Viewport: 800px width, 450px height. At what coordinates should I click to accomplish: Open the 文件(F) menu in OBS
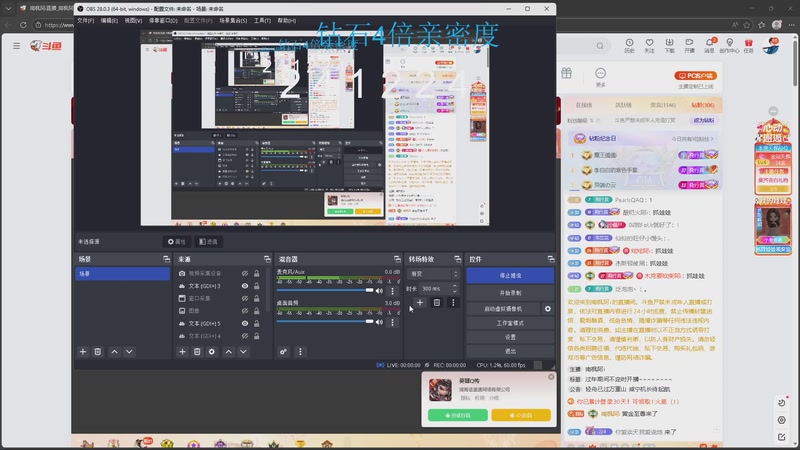pos(85,20)
